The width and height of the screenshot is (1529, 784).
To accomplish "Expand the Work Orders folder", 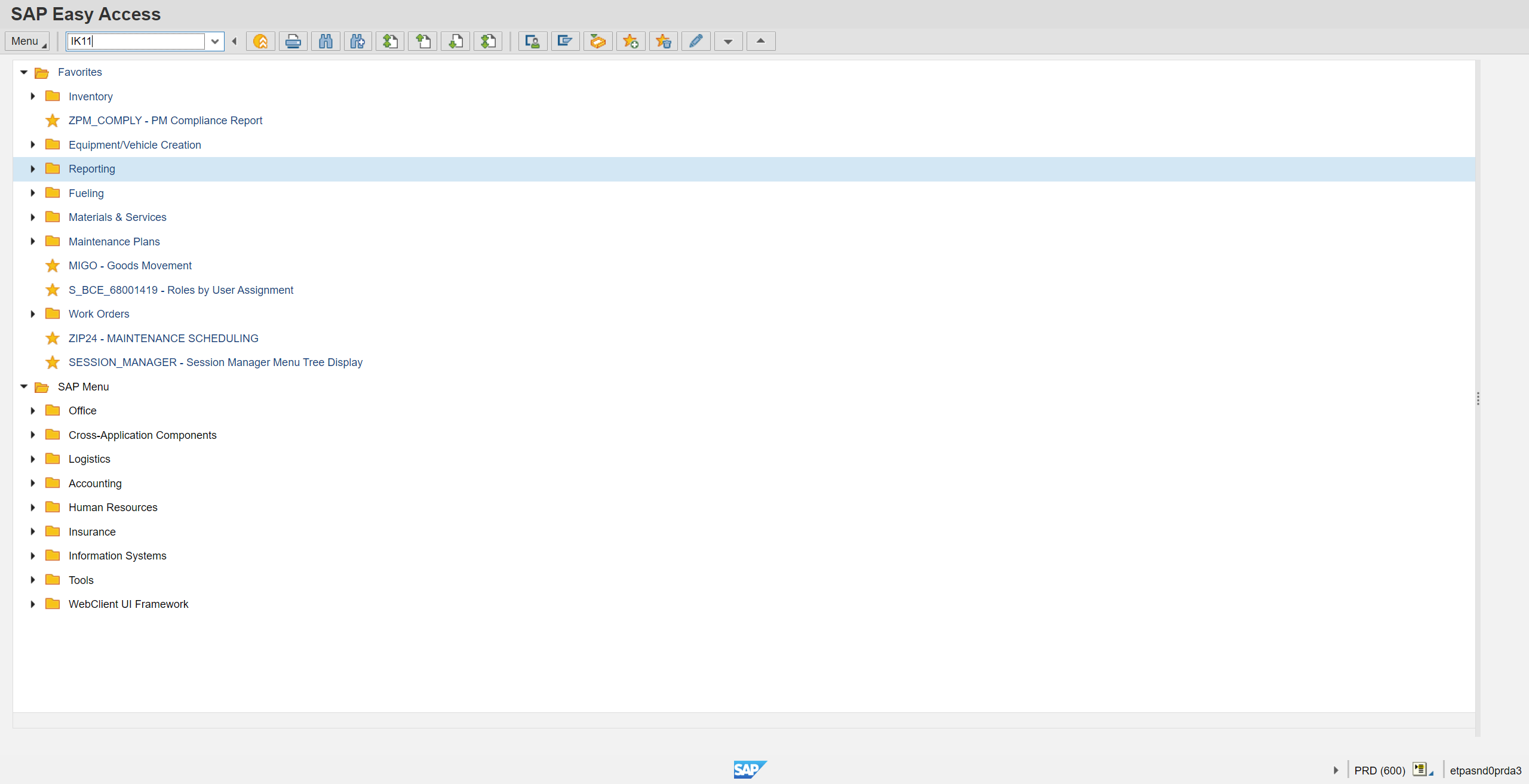I will coord(33,314).
